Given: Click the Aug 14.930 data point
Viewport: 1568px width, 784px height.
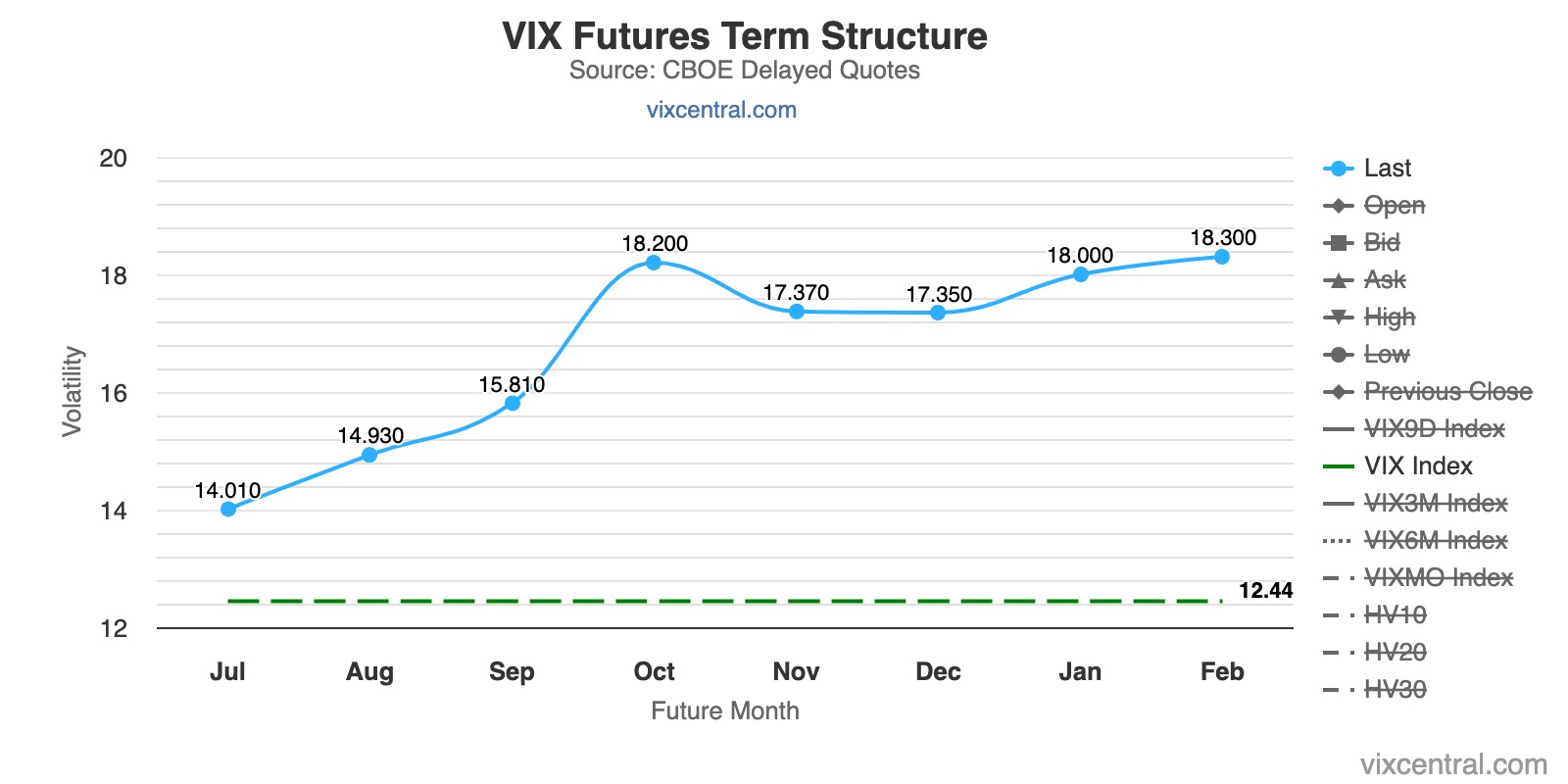Looking at the screenshot, I should click(369, 455).
